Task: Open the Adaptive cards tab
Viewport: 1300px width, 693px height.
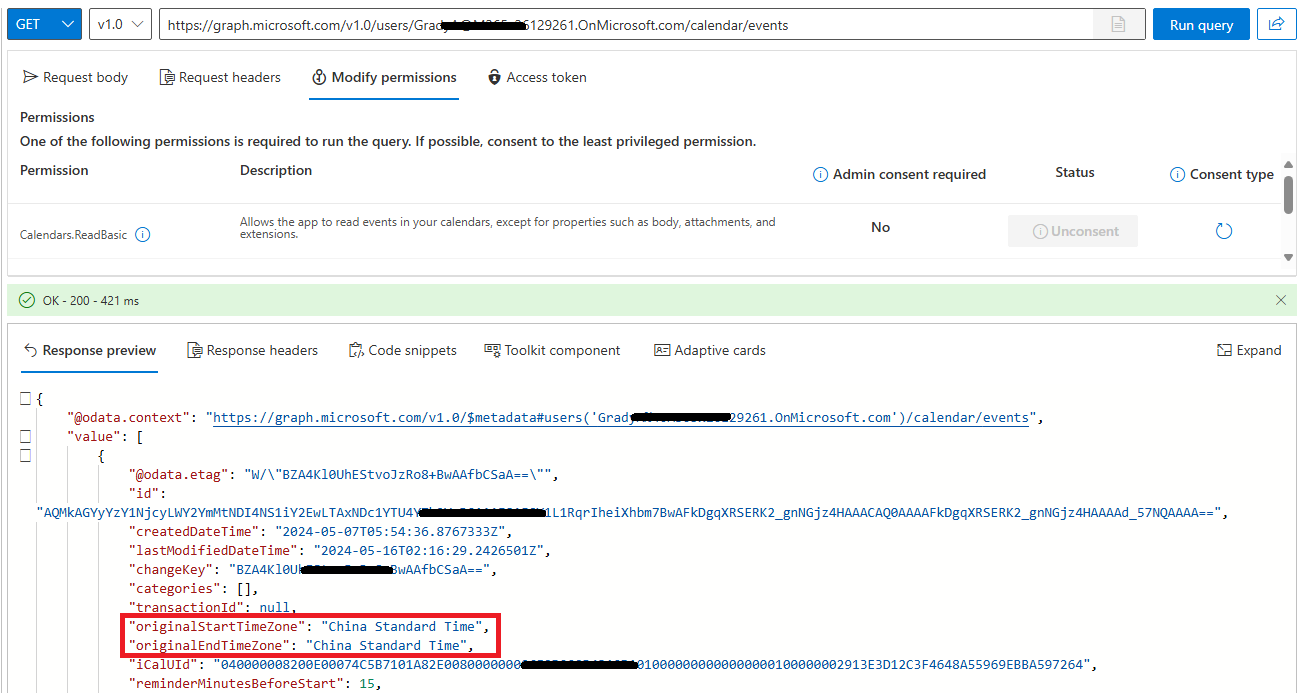Action: [710, 350]
